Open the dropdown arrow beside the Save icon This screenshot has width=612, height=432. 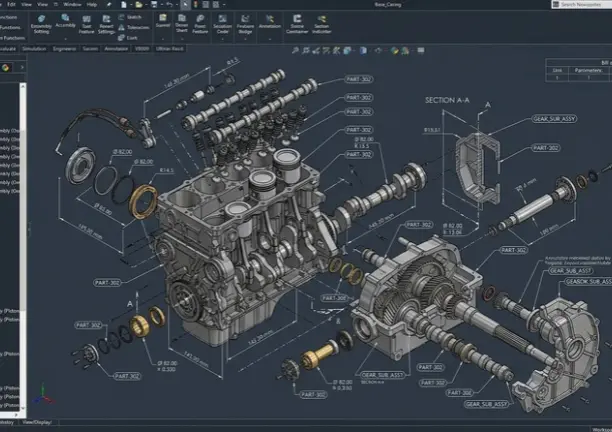(x=162, y=5)
